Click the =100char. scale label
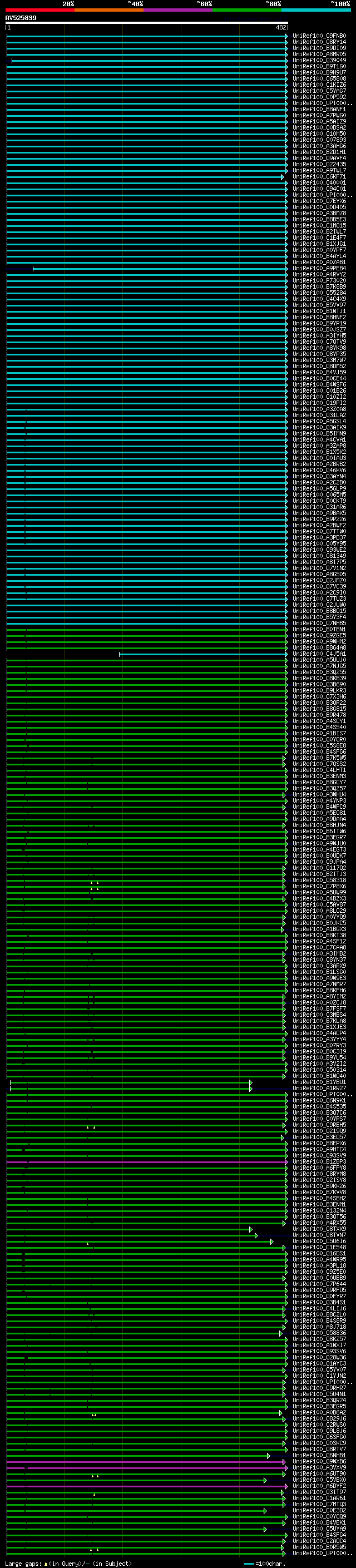The width and height of the screenshot is (356, 1568). [x=270, y=1564]
